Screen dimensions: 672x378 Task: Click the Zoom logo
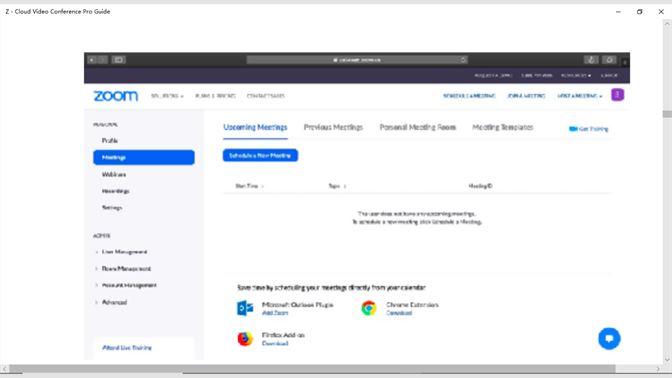[116, 96]
